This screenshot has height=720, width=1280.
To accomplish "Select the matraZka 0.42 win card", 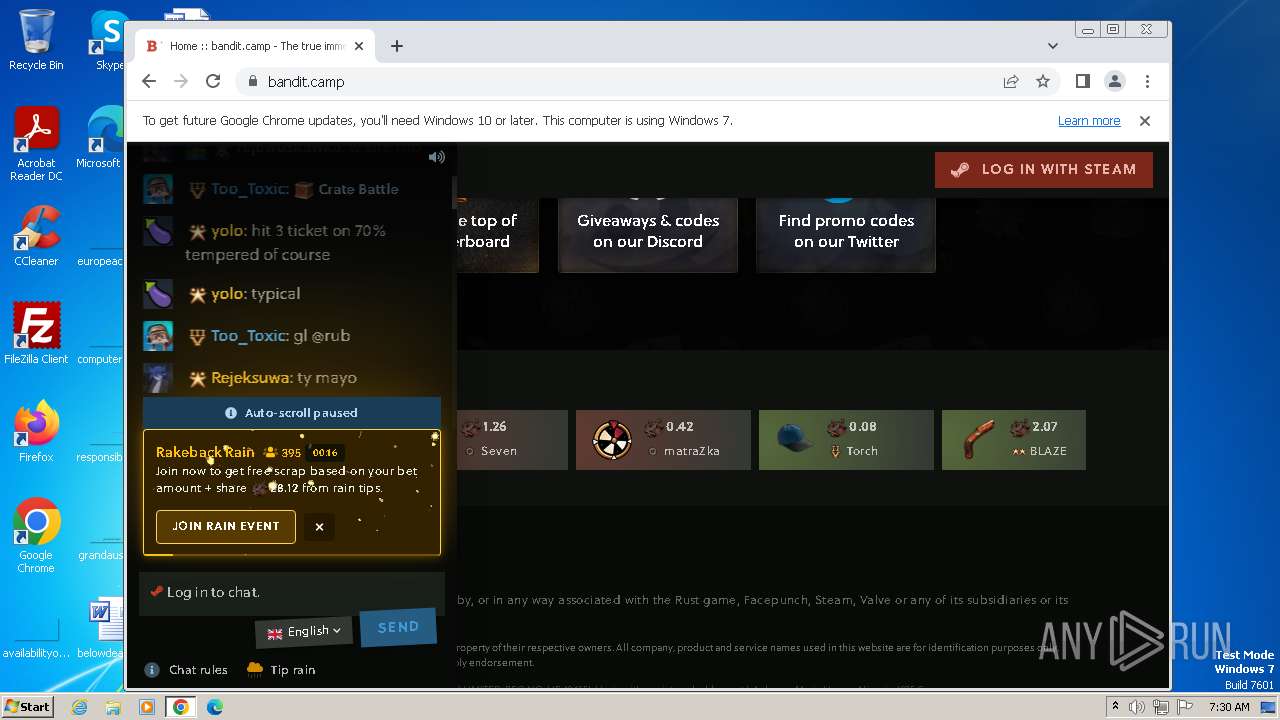I will (x=663, y=440).
